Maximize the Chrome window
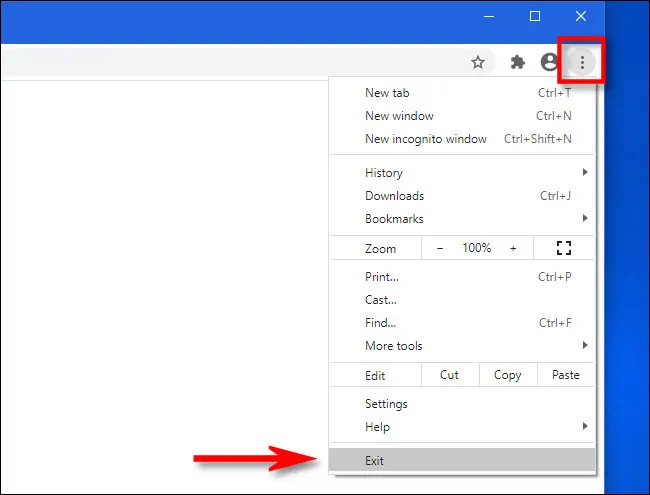The width and height of the screenshot is (650, 495). click(535, 16)
